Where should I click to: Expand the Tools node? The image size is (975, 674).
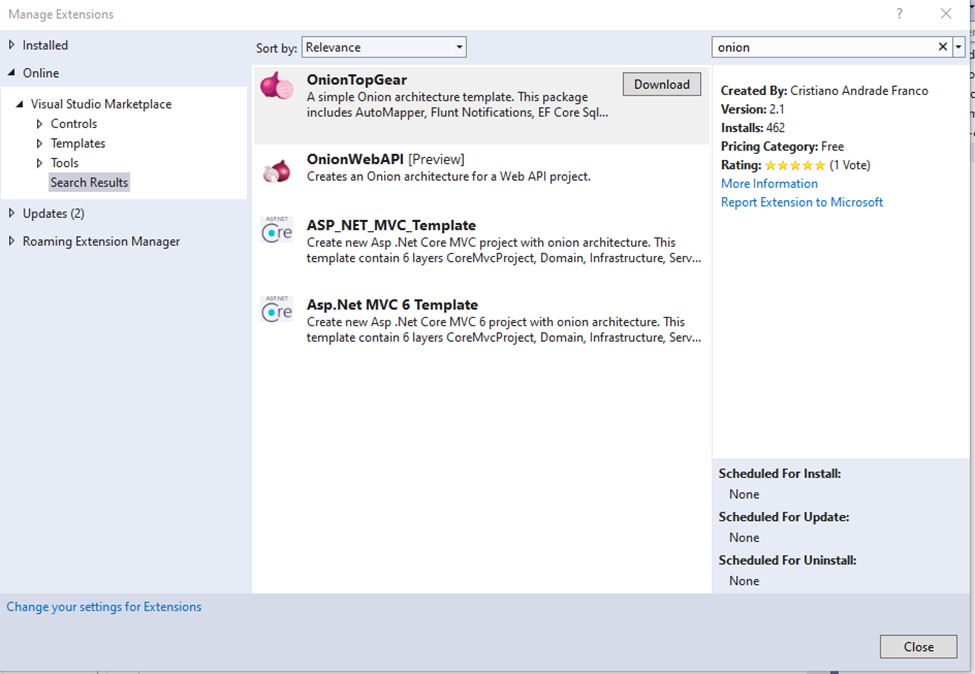pyautogui.click(x=39, y=163)
